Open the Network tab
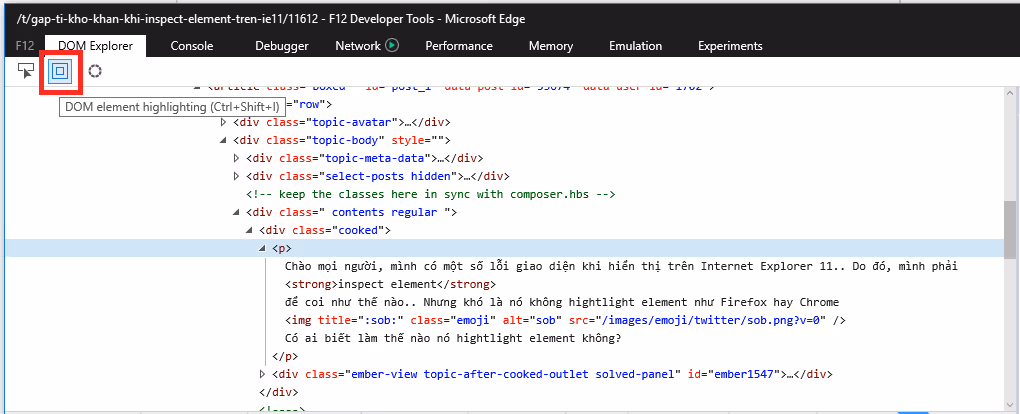The image size is (1020, 414). tap(358, 46)
